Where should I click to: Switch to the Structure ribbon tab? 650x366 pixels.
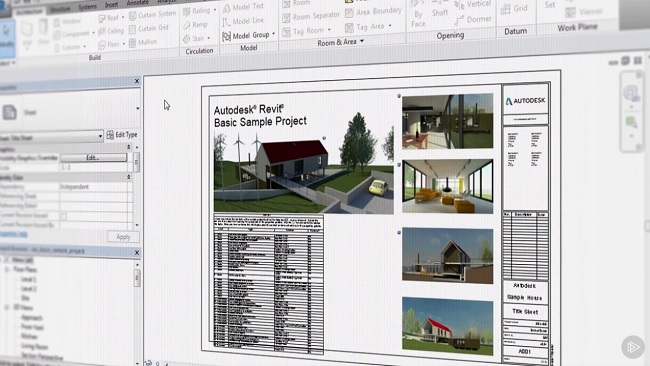pos(61,10)
